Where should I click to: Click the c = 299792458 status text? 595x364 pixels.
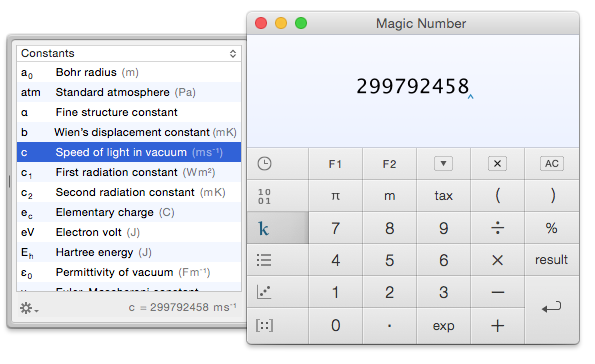point(182,307)
